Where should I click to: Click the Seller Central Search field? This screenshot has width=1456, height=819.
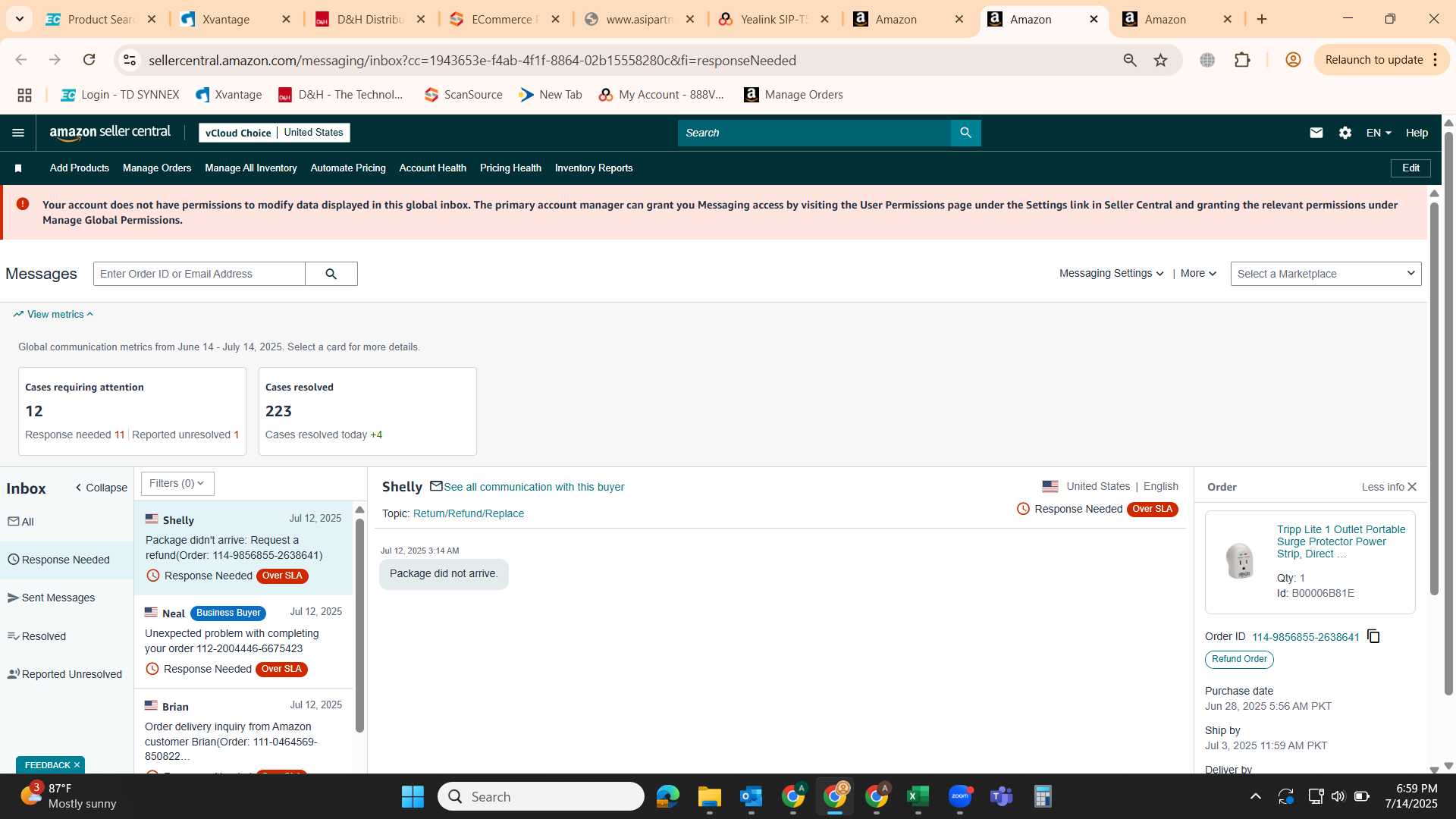(x=814, y=133)
